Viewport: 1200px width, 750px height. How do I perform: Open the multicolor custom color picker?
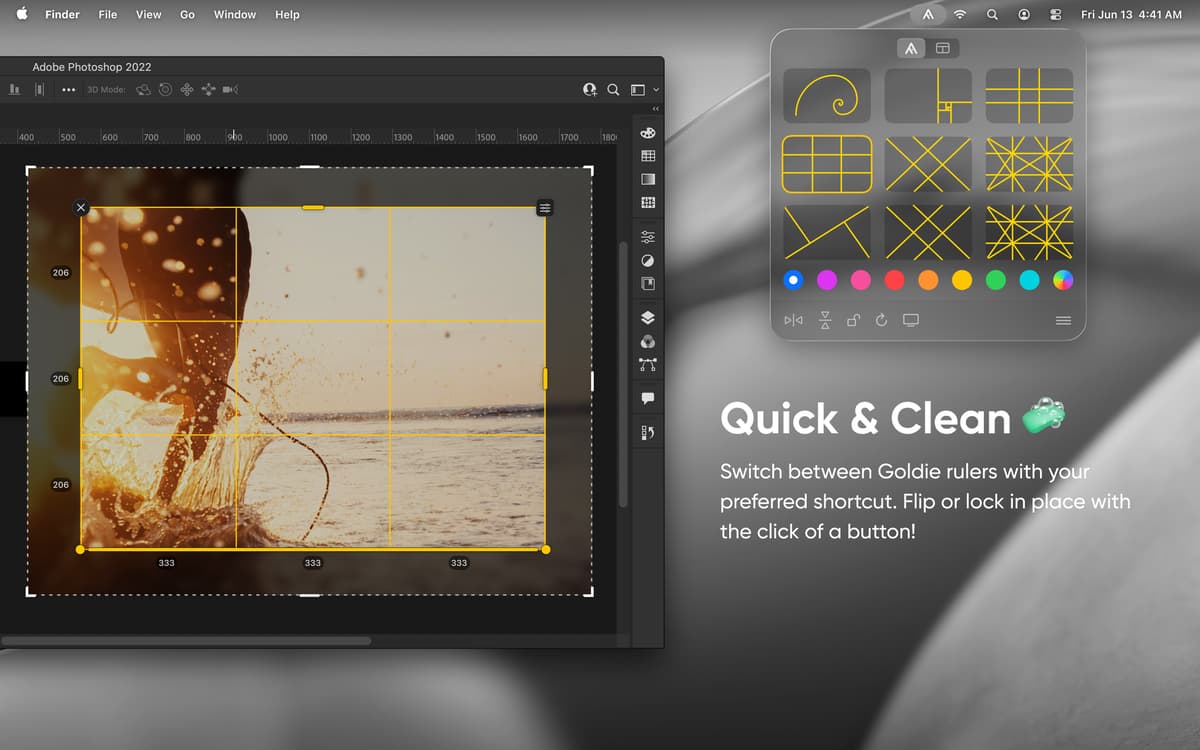click(x=1063, y=281)
